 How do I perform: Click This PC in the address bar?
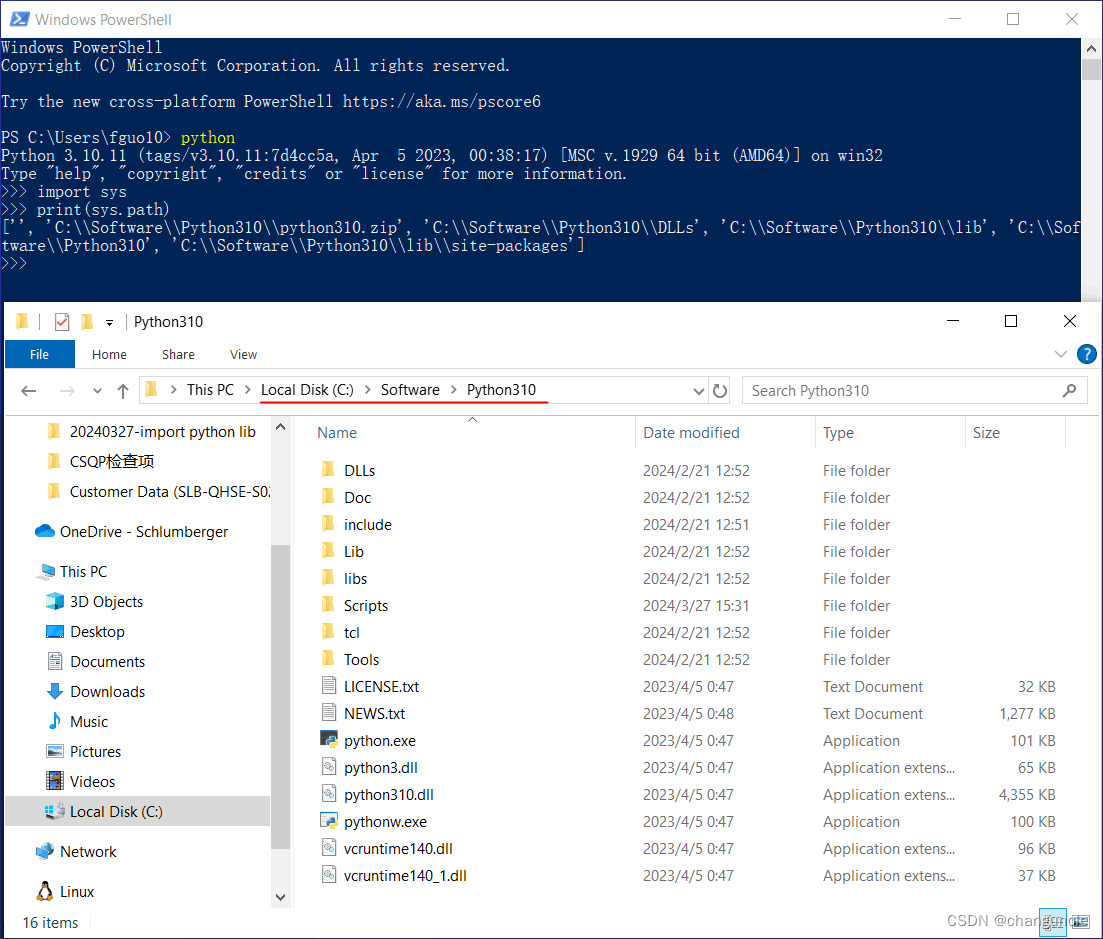click(210, 390)
